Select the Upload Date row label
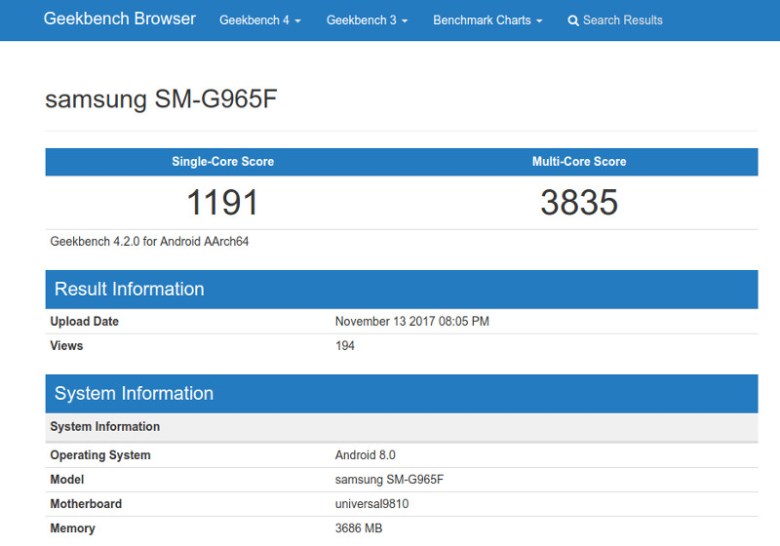The height and width of the screenshot is (546, 780). [84, 322]
